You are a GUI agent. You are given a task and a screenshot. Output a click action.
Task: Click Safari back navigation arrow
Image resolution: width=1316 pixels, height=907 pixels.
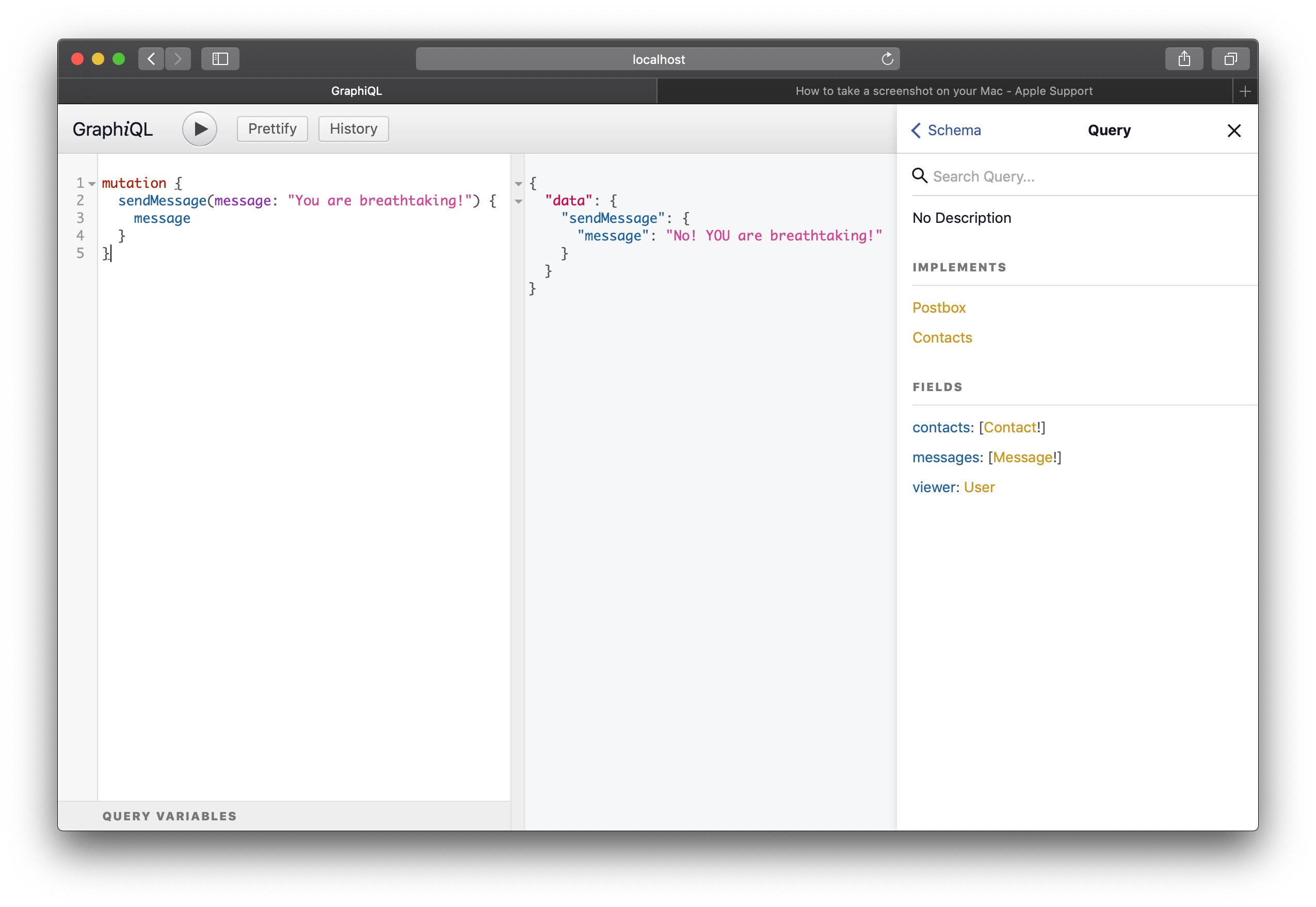pyautogui.click(x=151, y=58)
